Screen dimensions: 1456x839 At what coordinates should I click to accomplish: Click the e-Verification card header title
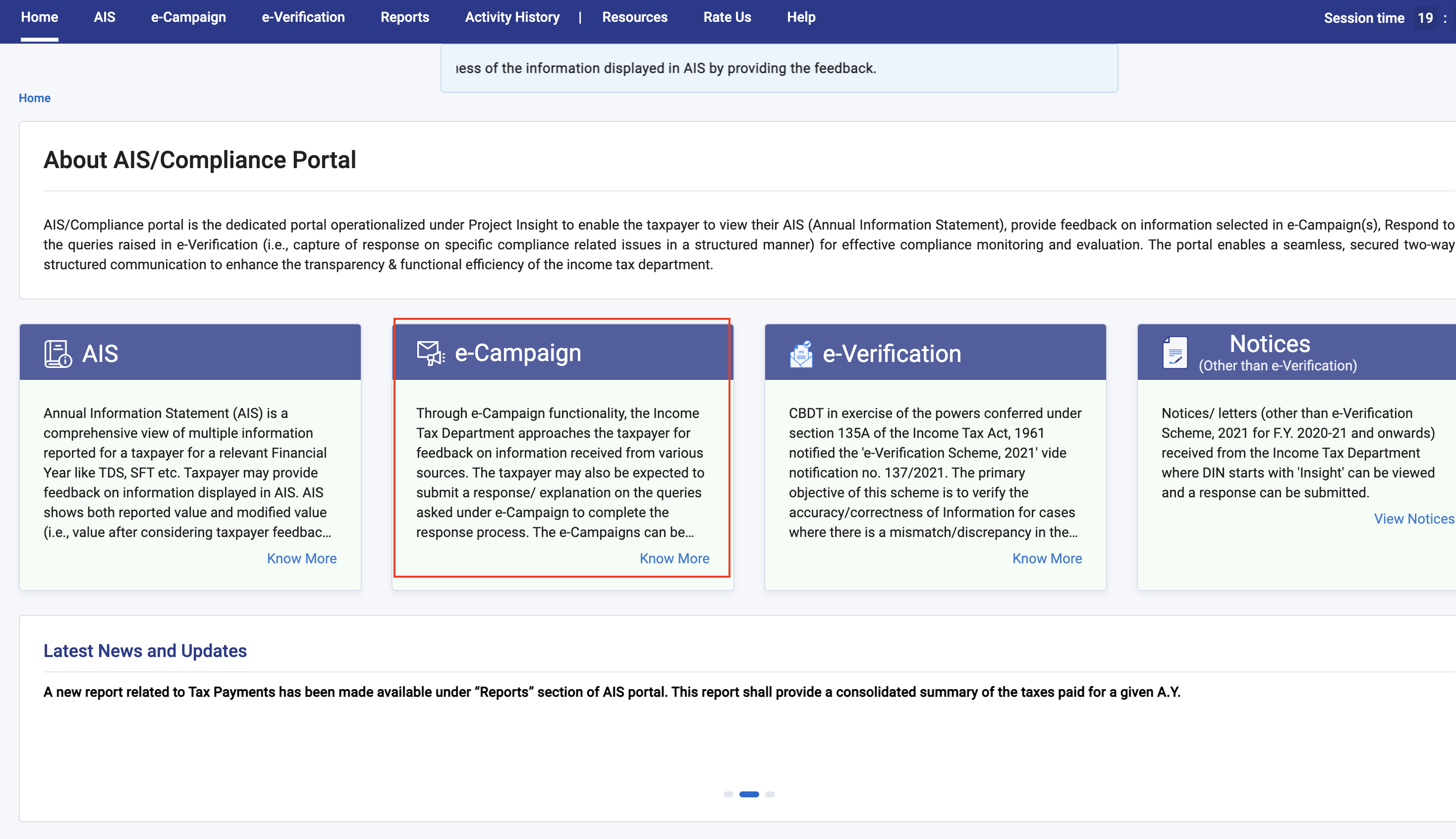coord(892,354)
